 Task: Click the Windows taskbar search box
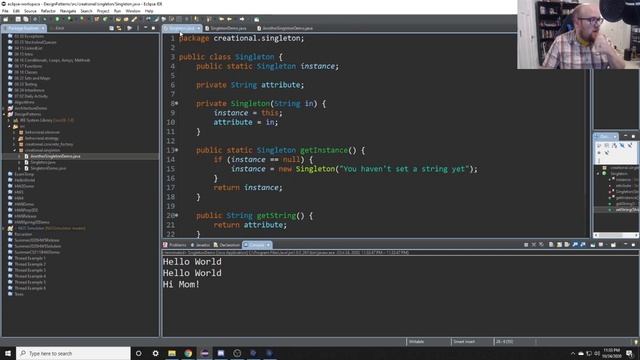coord(73,353)
